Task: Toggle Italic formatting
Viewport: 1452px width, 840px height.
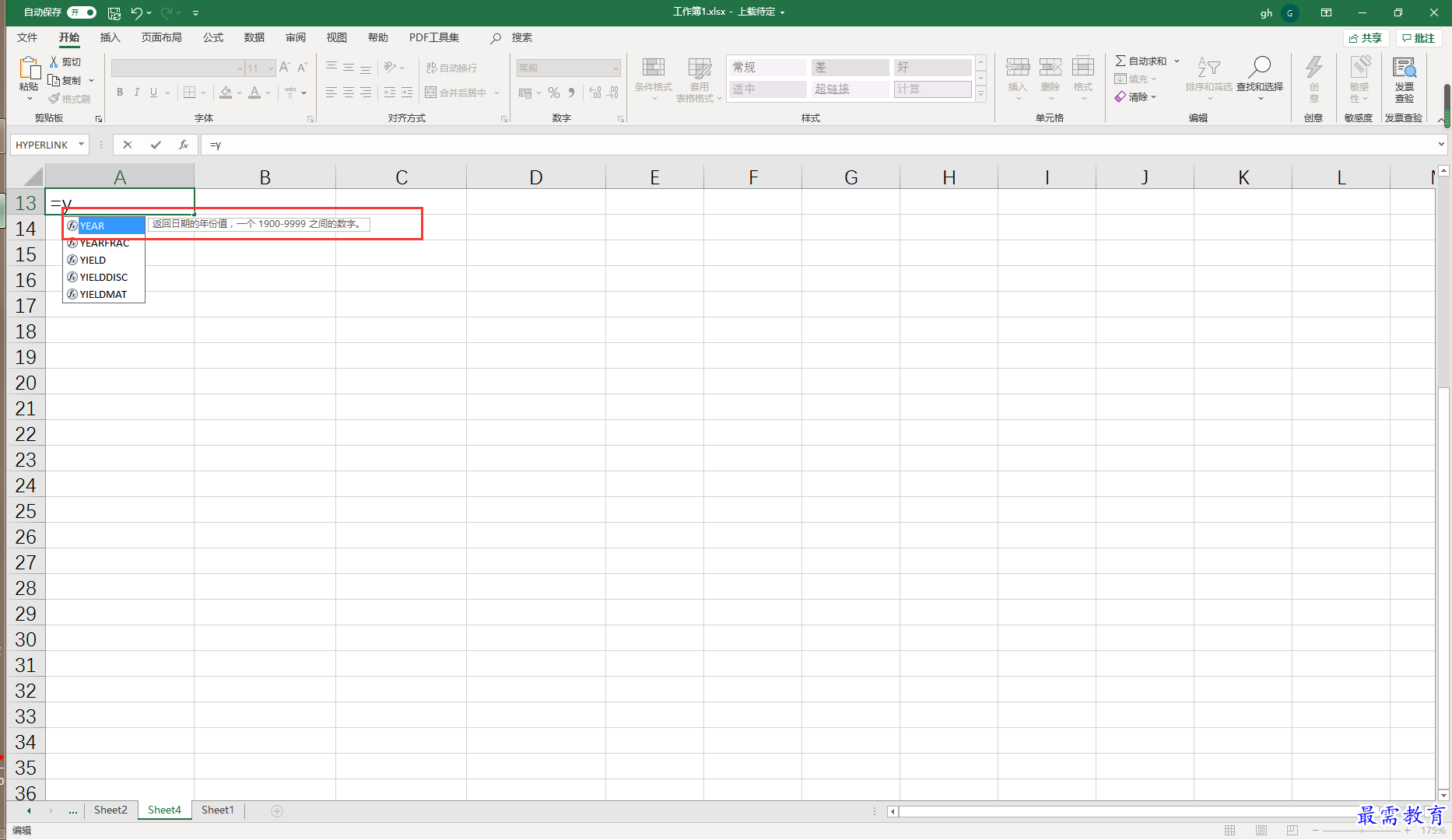Action: [137, 93]
